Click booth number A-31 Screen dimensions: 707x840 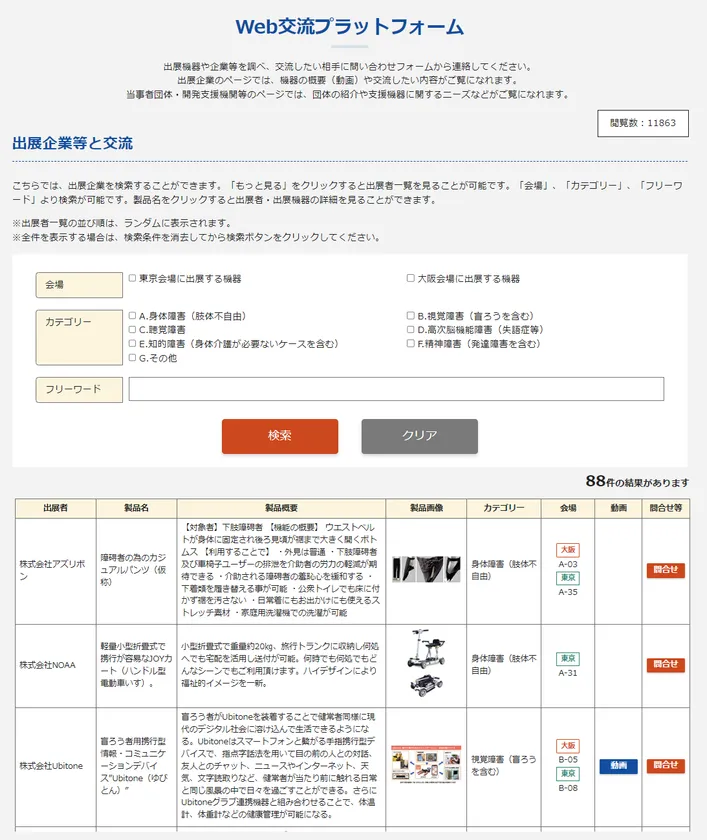click(568, 673)
